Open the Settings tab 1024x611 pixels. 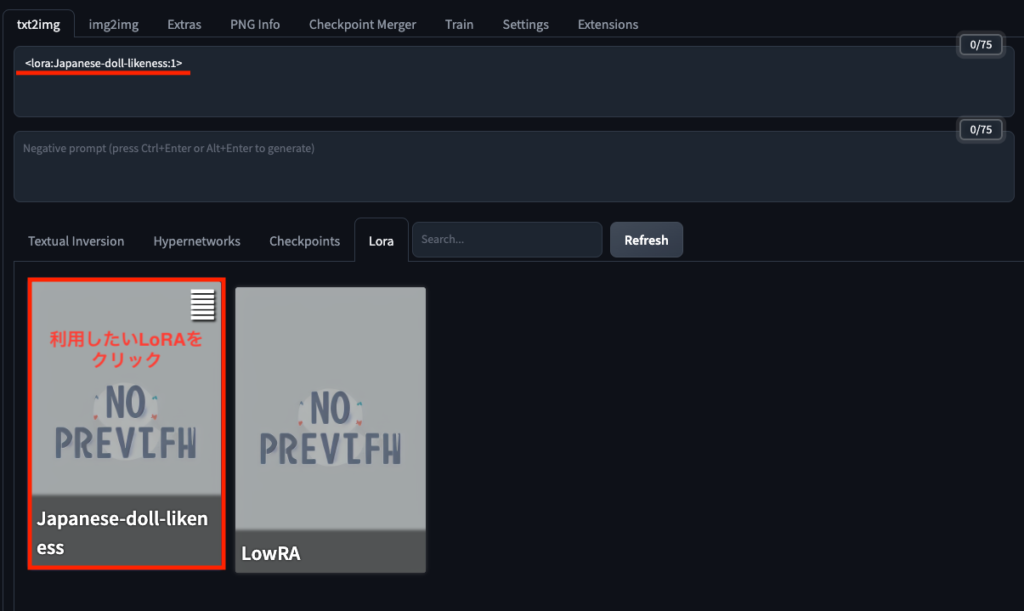(x=525, y=24)
